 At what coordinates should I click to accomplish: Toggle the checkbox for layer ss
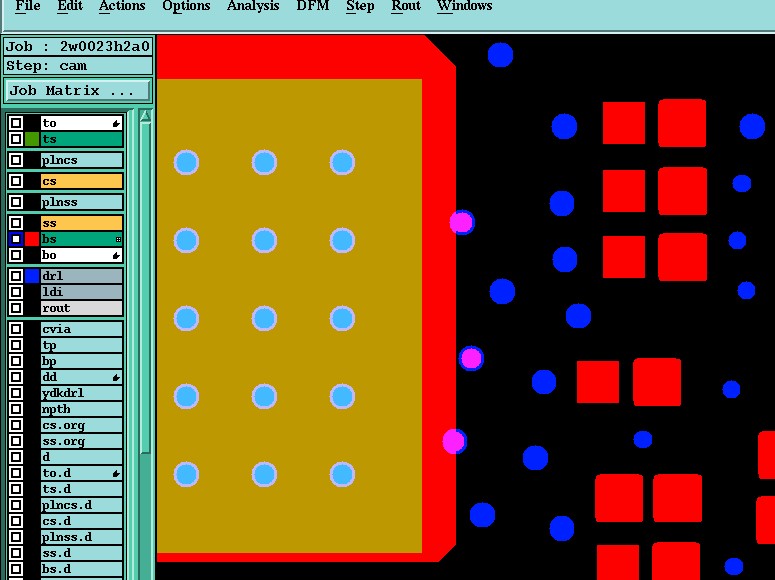coord(16,223)
